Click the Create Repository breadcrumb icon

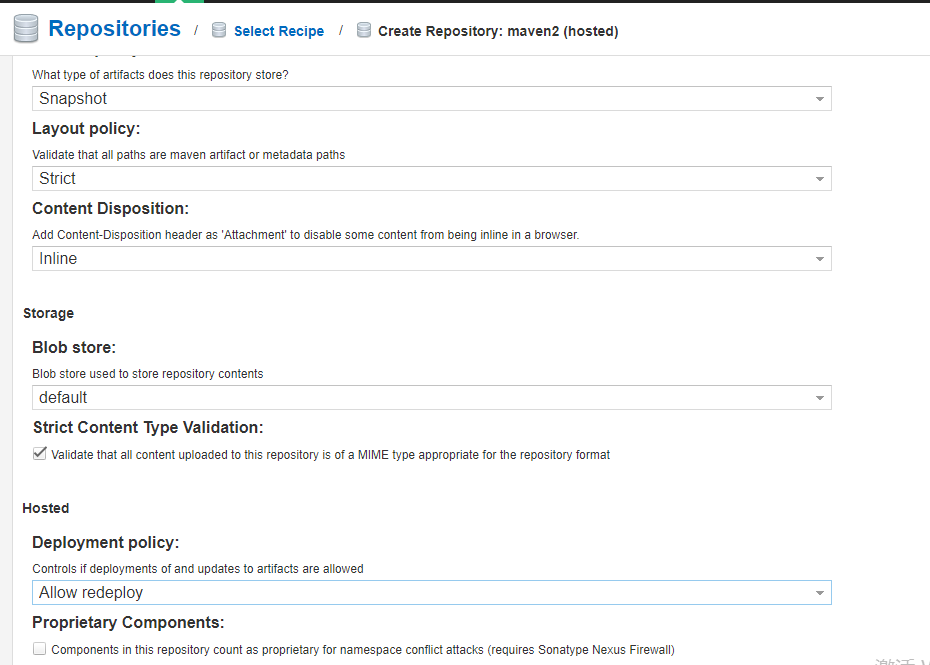[364, 30]
